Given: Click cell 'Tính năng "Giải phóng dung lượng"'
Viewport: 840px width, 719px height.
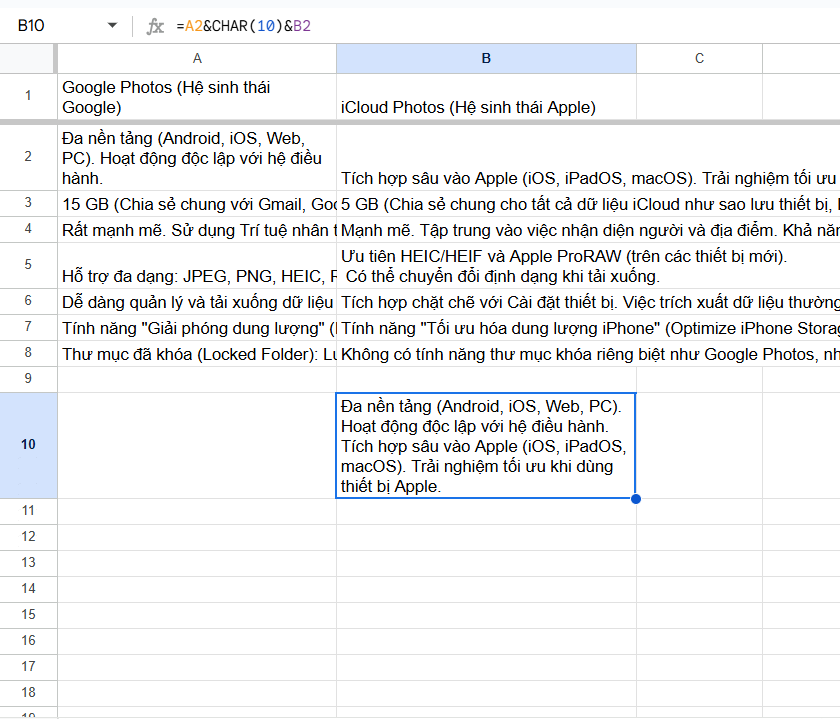Looking at the screenshot, I should pos(197,328).
